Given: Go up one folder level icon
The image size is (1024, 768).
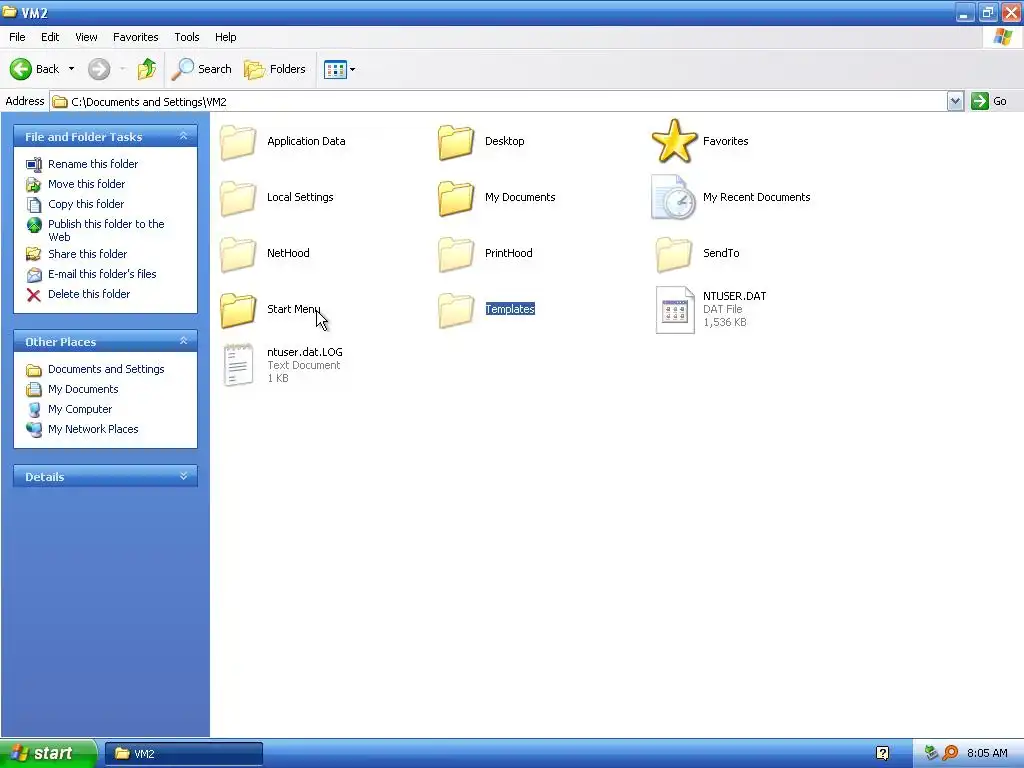Looking at the screenshot, I should pos(146,69).
